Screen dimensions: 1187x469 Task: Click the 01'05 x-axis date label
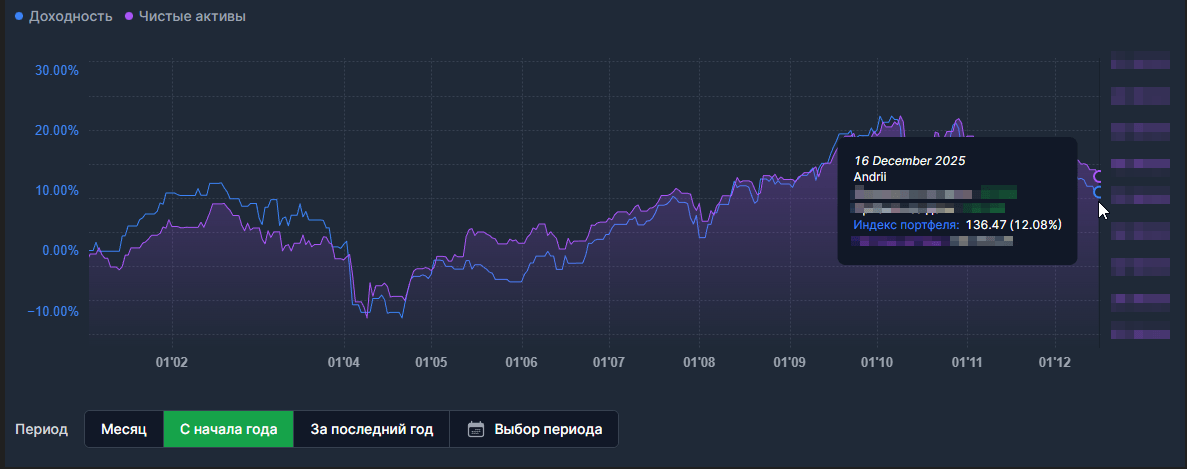431,362
